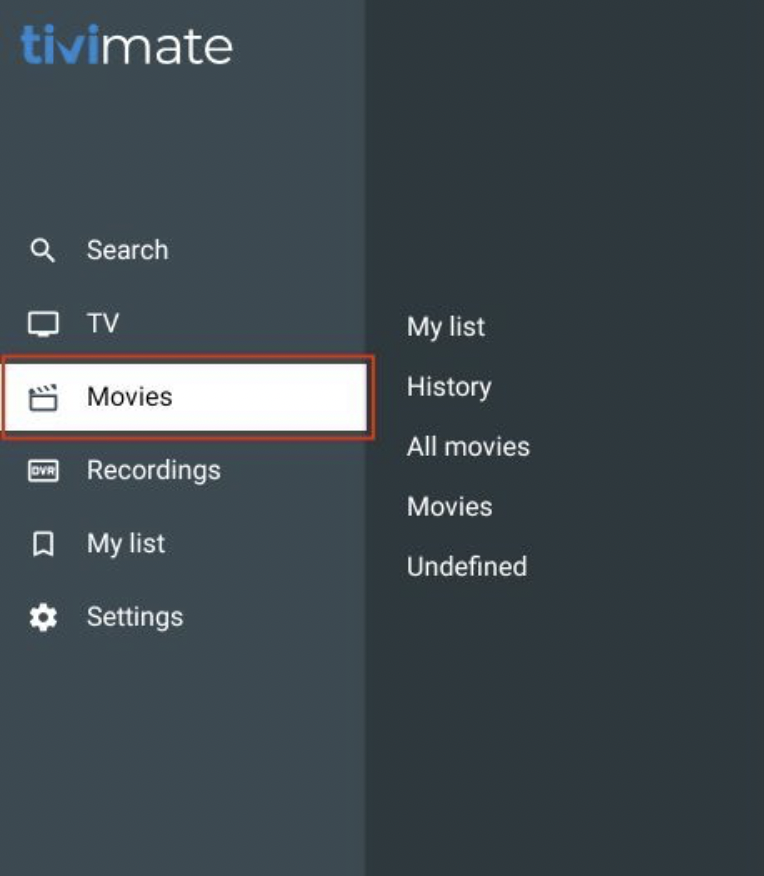
Task: Click the Movies clapperboard icon
Action: tap(42, 398)
